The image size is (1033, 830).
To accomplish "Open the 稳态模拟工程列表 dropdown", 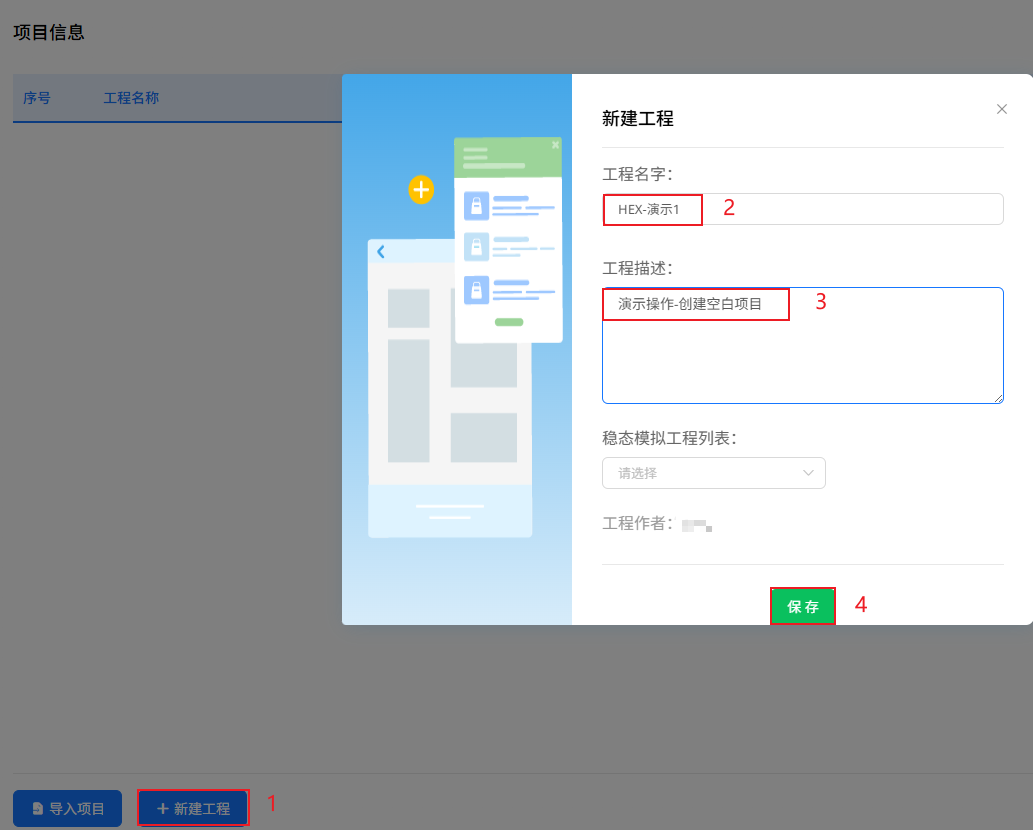I will (713, 473).
